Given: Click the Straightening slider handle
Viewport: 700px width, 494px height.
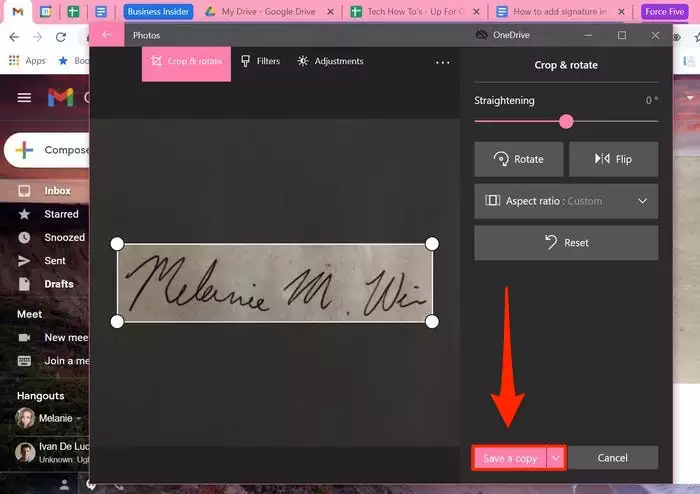Looking at the screenshot, I should pos(566,121).
